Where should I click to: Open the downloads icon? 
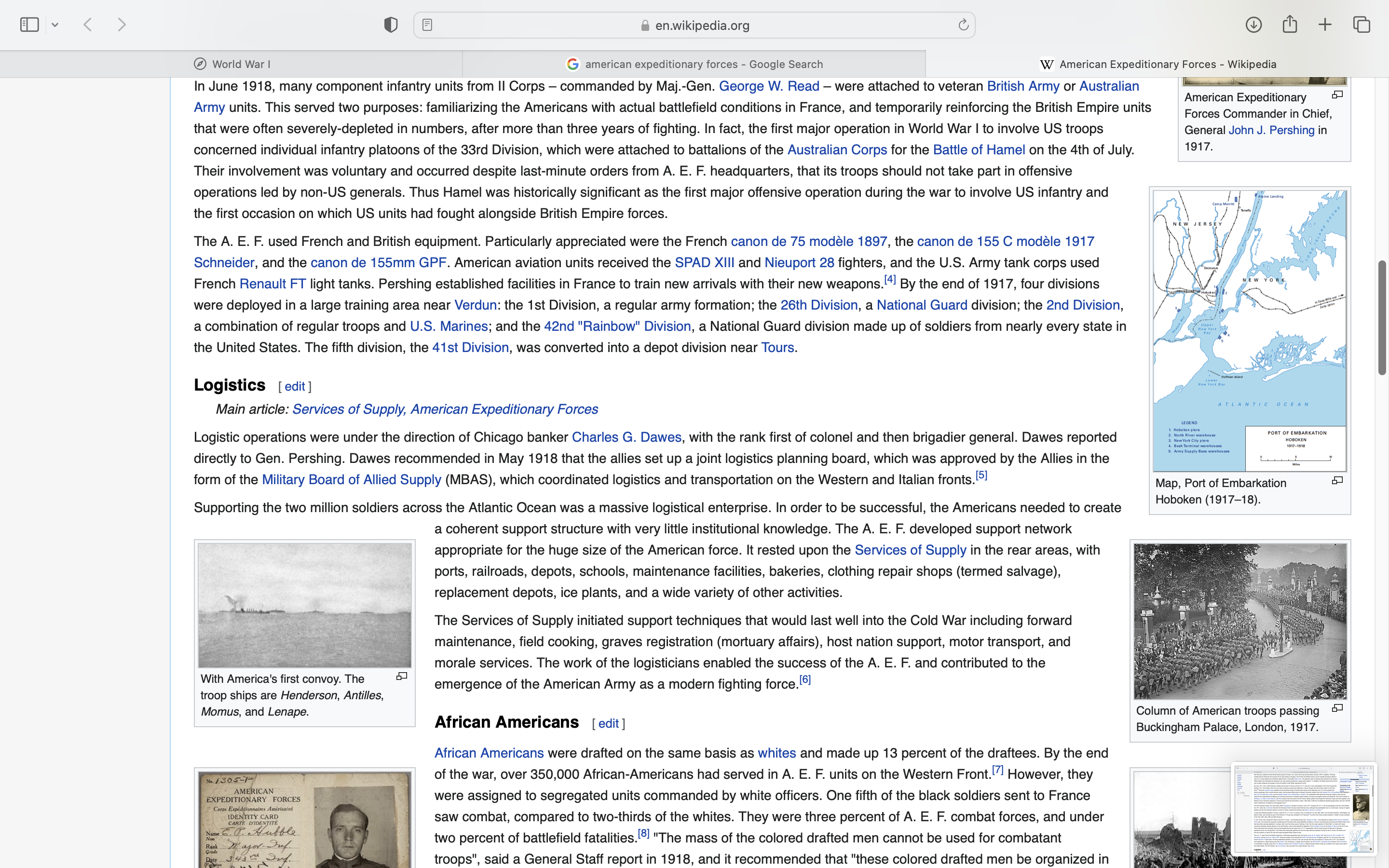1253,25
